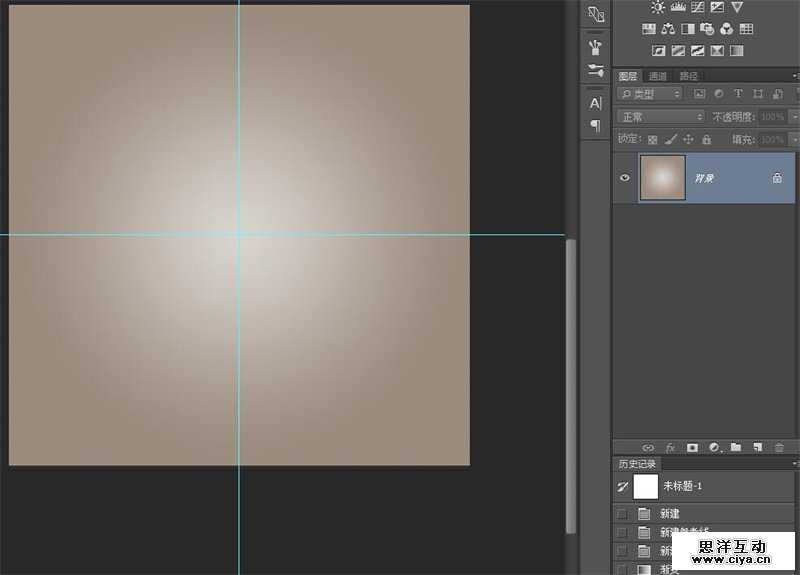800x575 pixels.
Task: Add a Brightness/Contrast adjustment
Action: click(658, 8)
